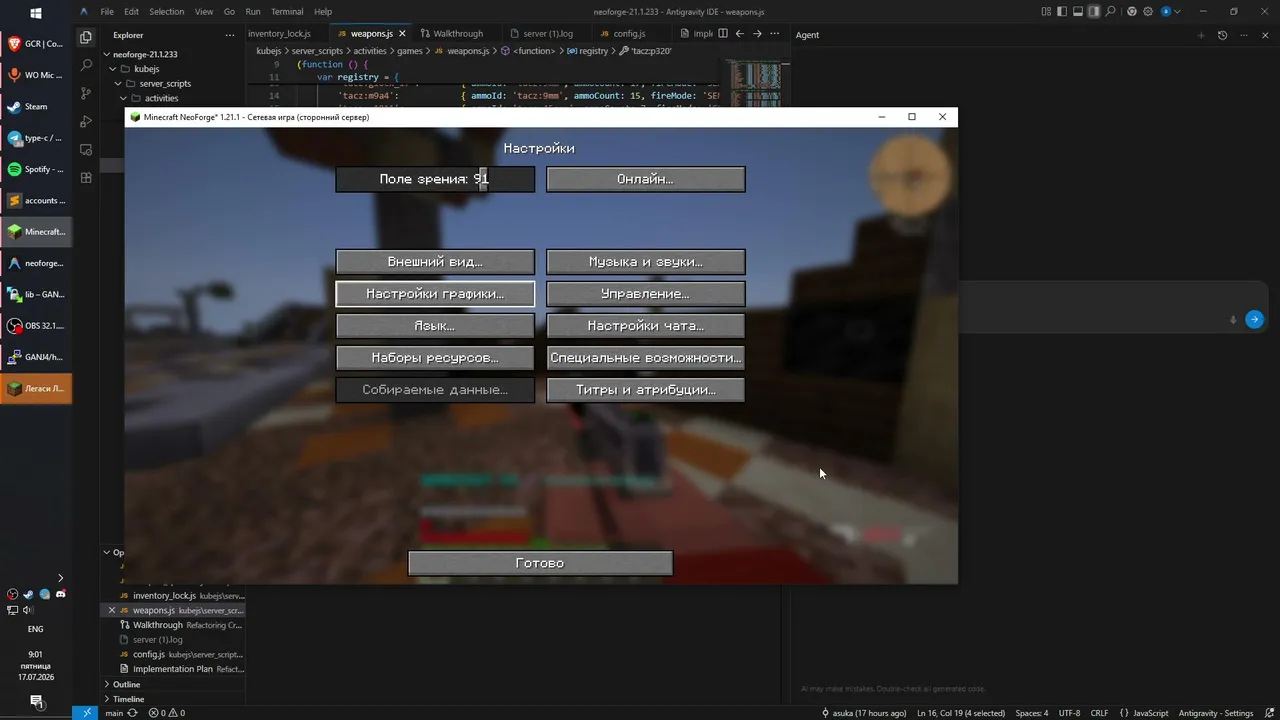Open the Discord tray icon

pos(60,594)
